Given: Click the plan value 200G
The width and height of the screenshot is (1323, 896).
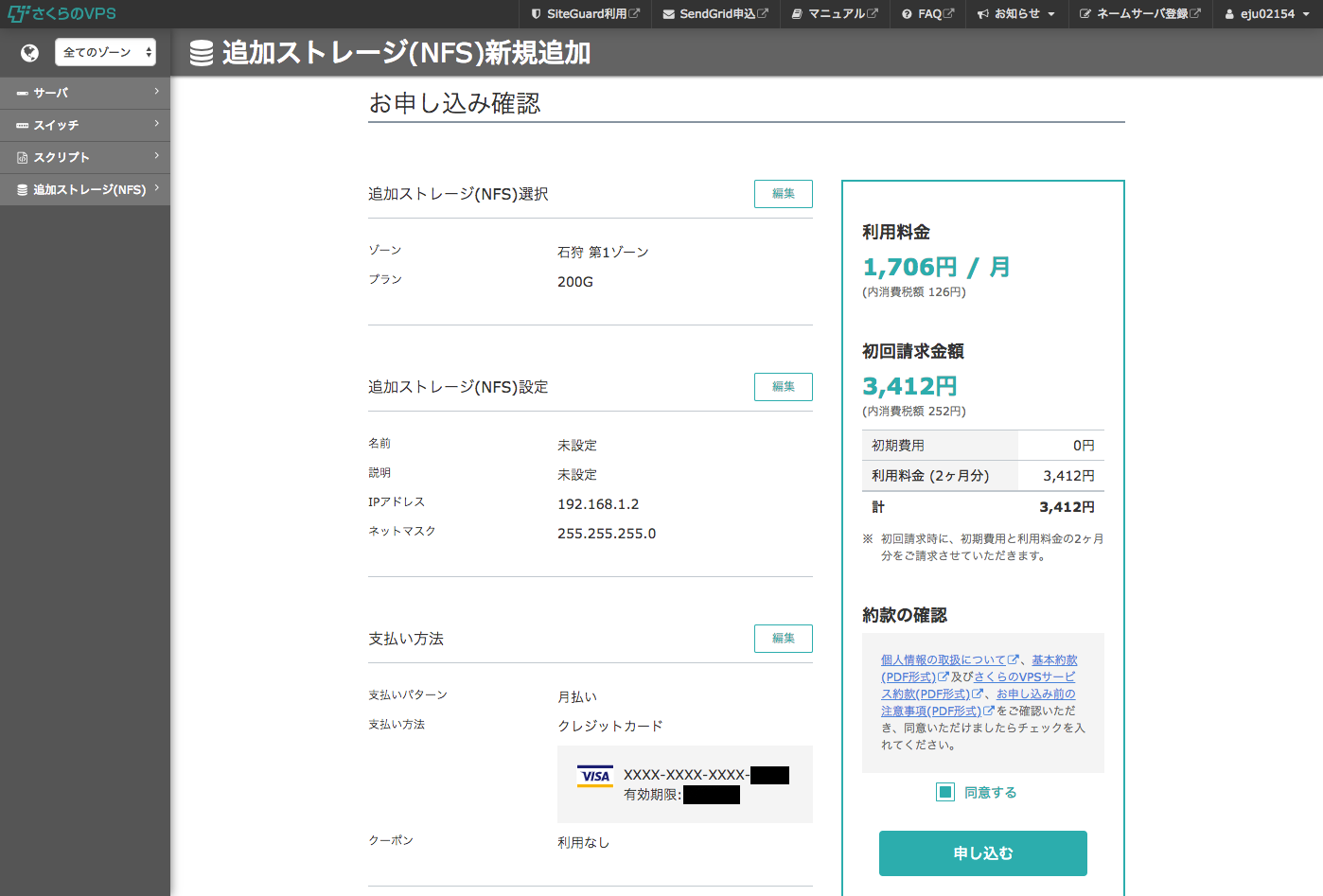Looking at the screenshot, I should [x=575, y=282].
